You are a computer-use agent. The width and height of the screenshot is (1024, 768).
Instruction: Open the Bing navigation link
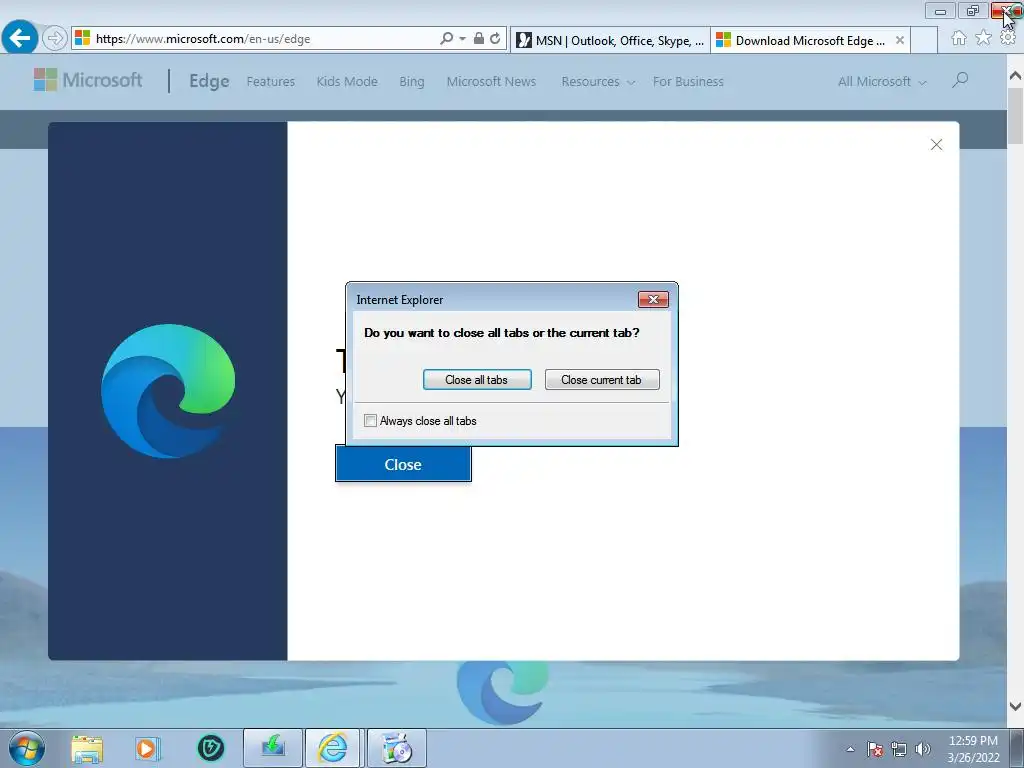(411, 82)
